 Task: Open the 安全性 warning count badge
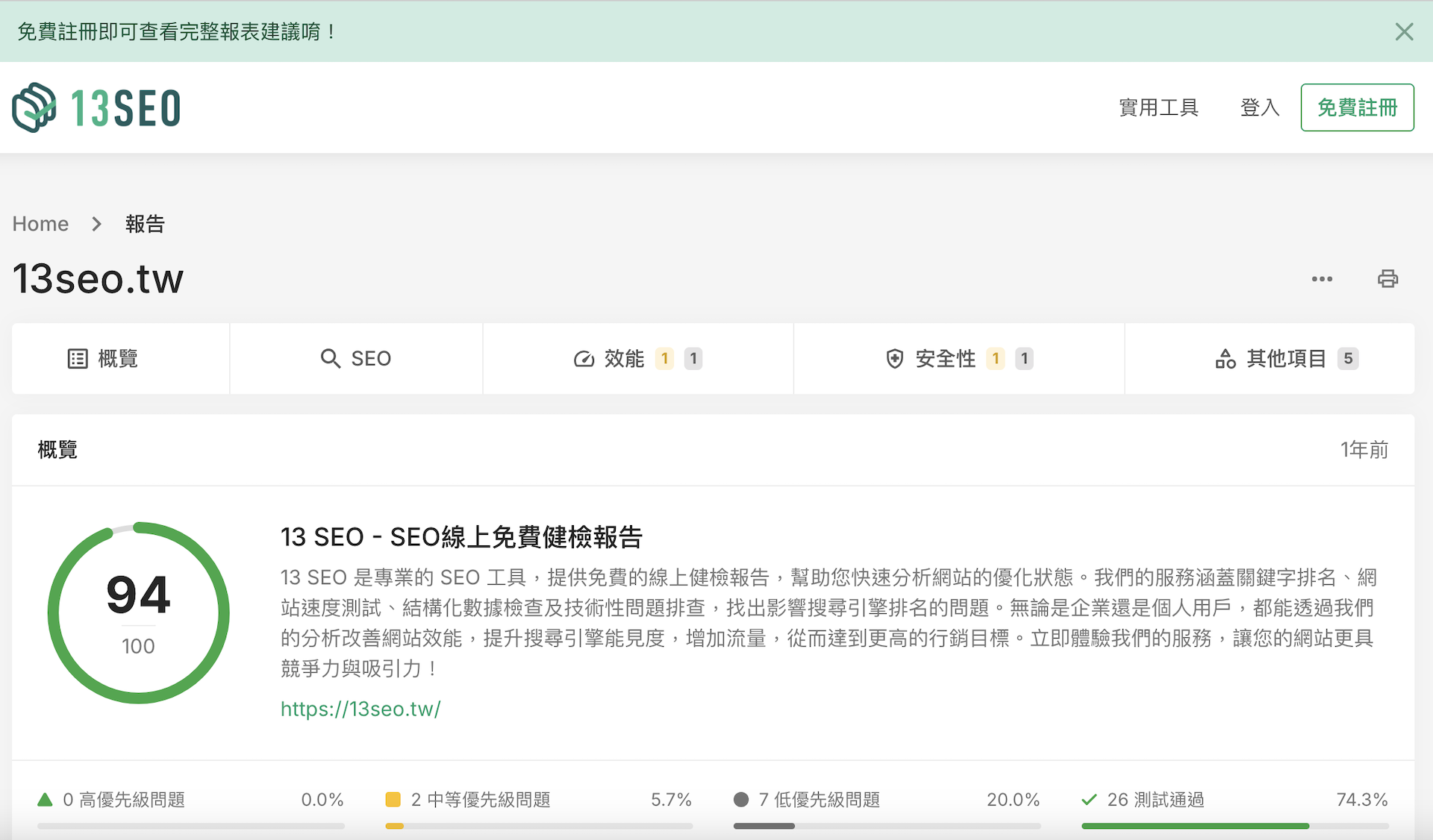click(996, 358)
